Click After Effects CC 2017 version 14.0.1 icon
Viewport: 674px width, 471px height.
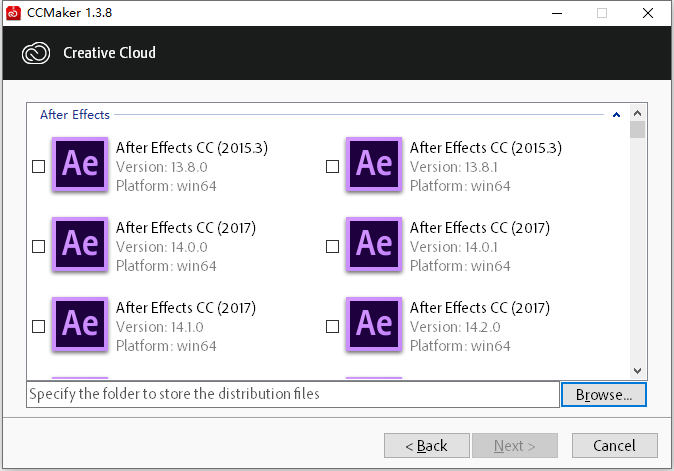[x=374, y=244]
